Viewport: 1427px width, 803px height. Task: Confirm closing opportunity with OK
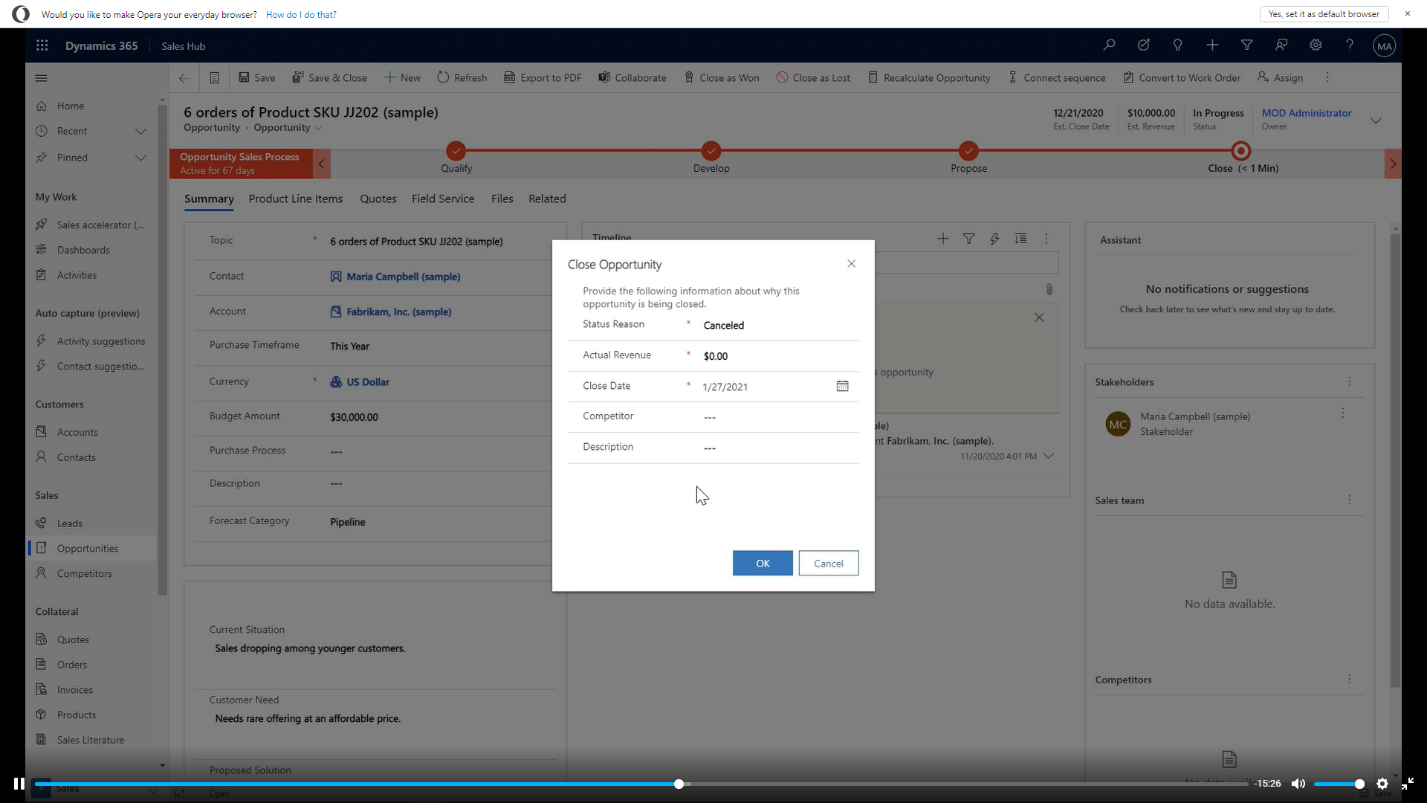[x=762, y=563]
